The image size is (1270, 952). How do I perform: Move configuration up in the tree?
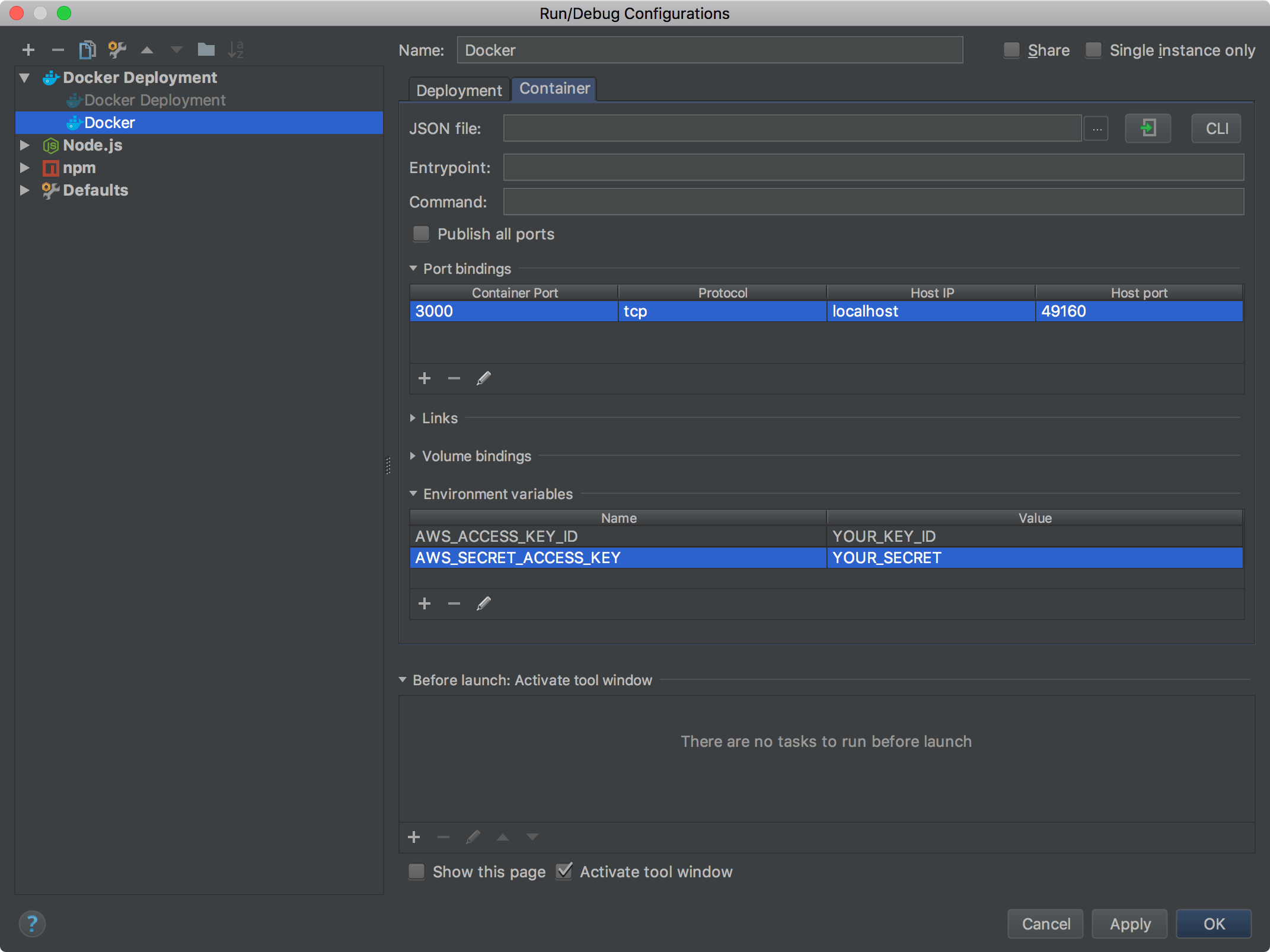(147, 50)
